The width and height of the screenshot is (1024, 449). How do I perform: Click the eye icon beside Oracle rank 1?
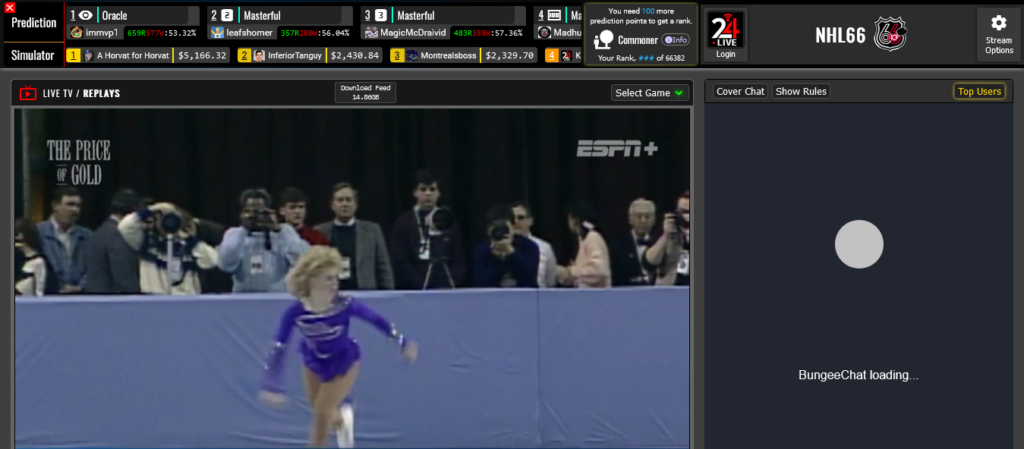click(86, 15)
